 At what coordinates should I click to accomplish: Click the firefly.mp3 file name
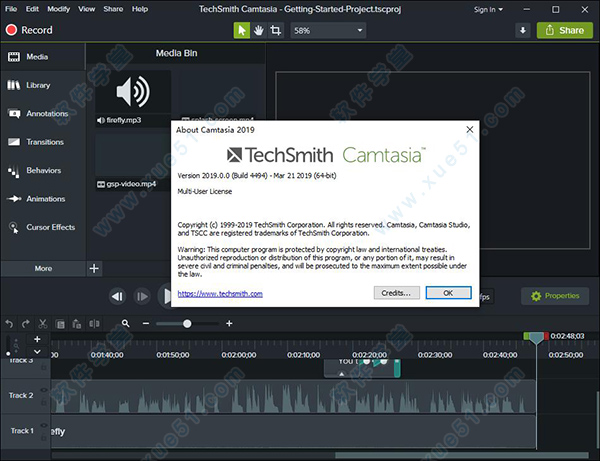124,120
